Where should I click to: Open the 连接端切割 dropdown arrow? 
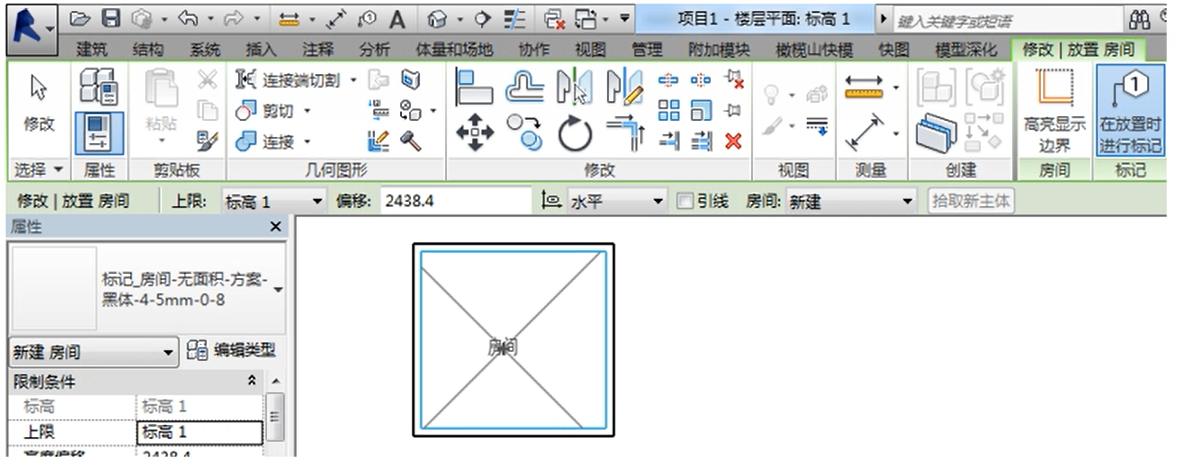(x=354, y=80)
